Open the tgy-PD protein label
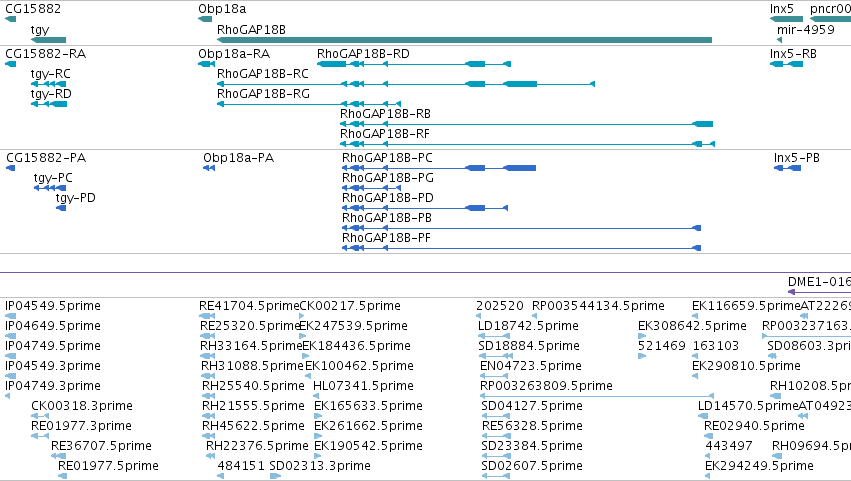This screenshot has width=851, height=481. tap(75, 198)
